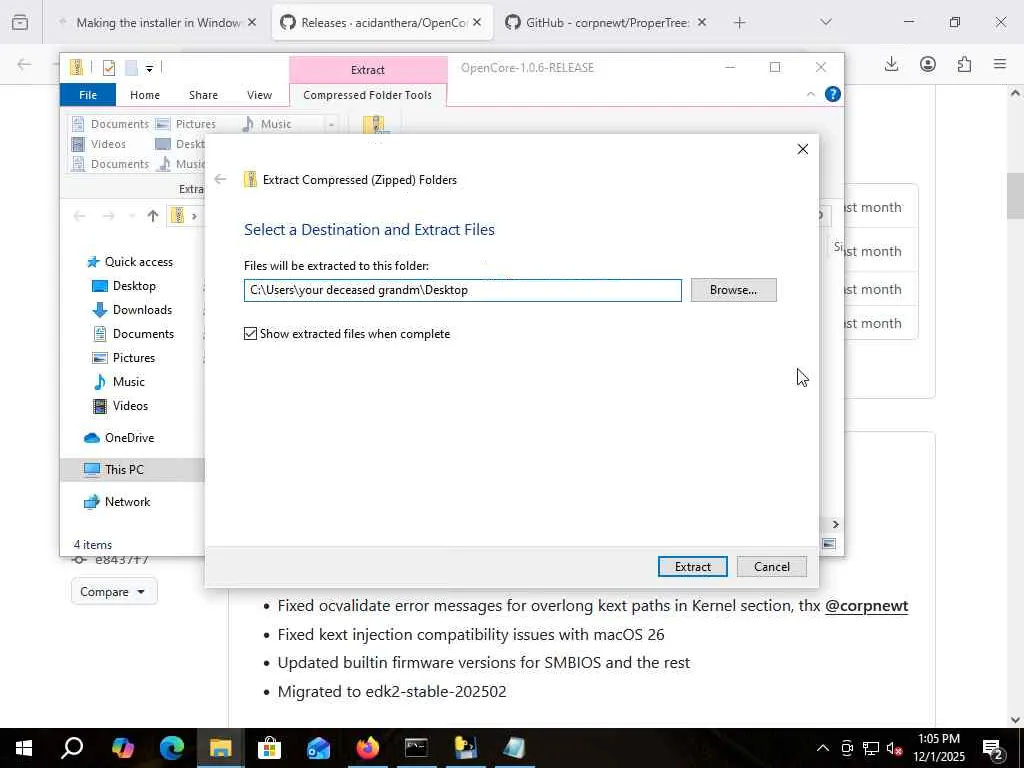Screen dimensions: 1024x768
Task: Click the browser page vertical scrollbar thumb
Action: pyautogui.click(x=1014, y=196)
